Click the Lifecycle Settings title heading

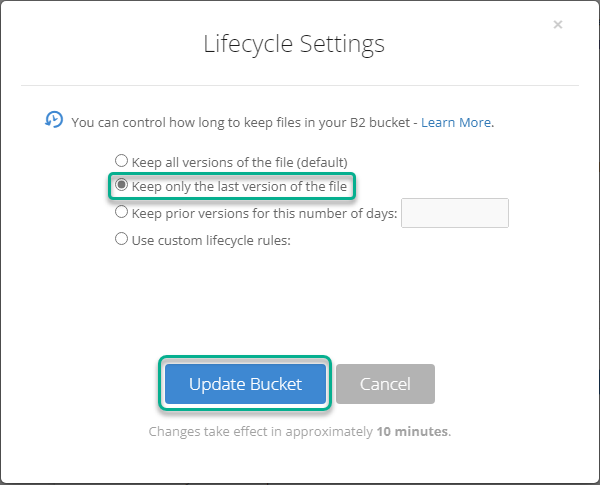294,44
